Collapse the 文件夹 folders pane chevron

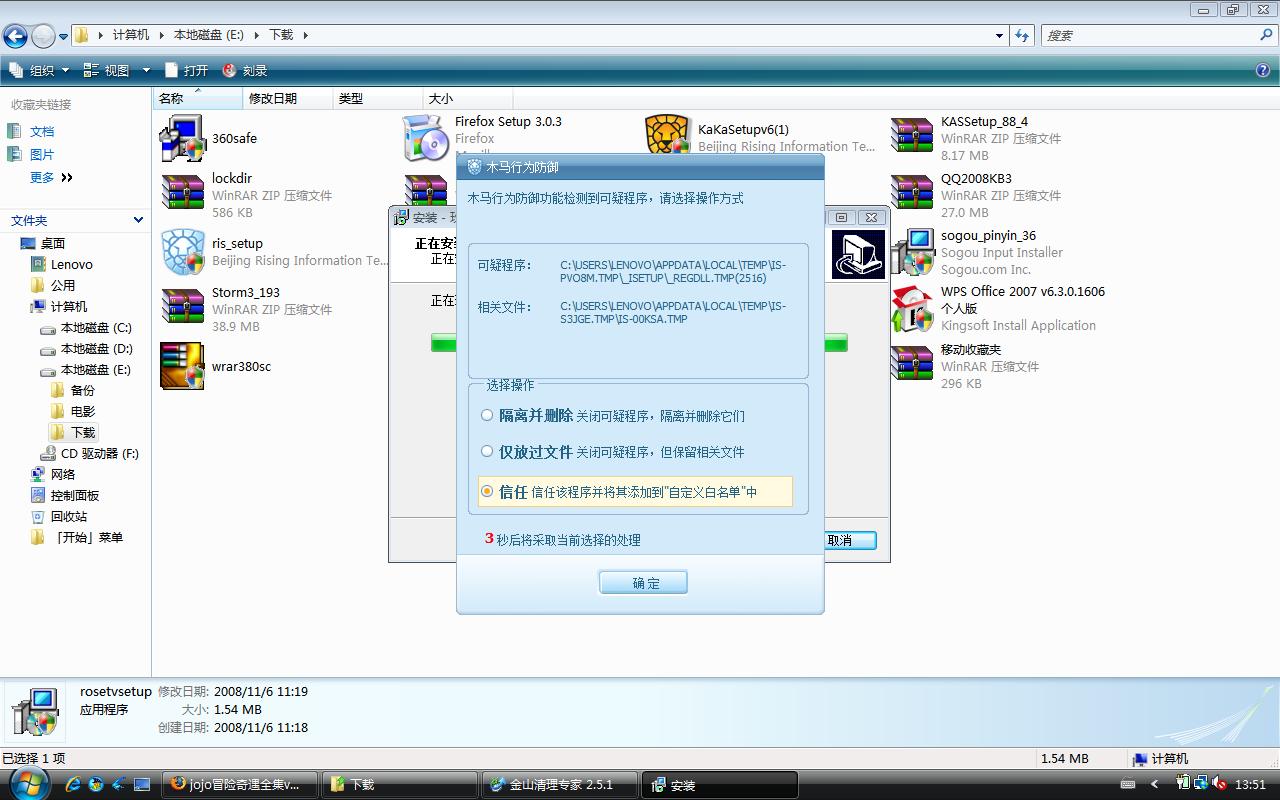click(x=138, y=220)
